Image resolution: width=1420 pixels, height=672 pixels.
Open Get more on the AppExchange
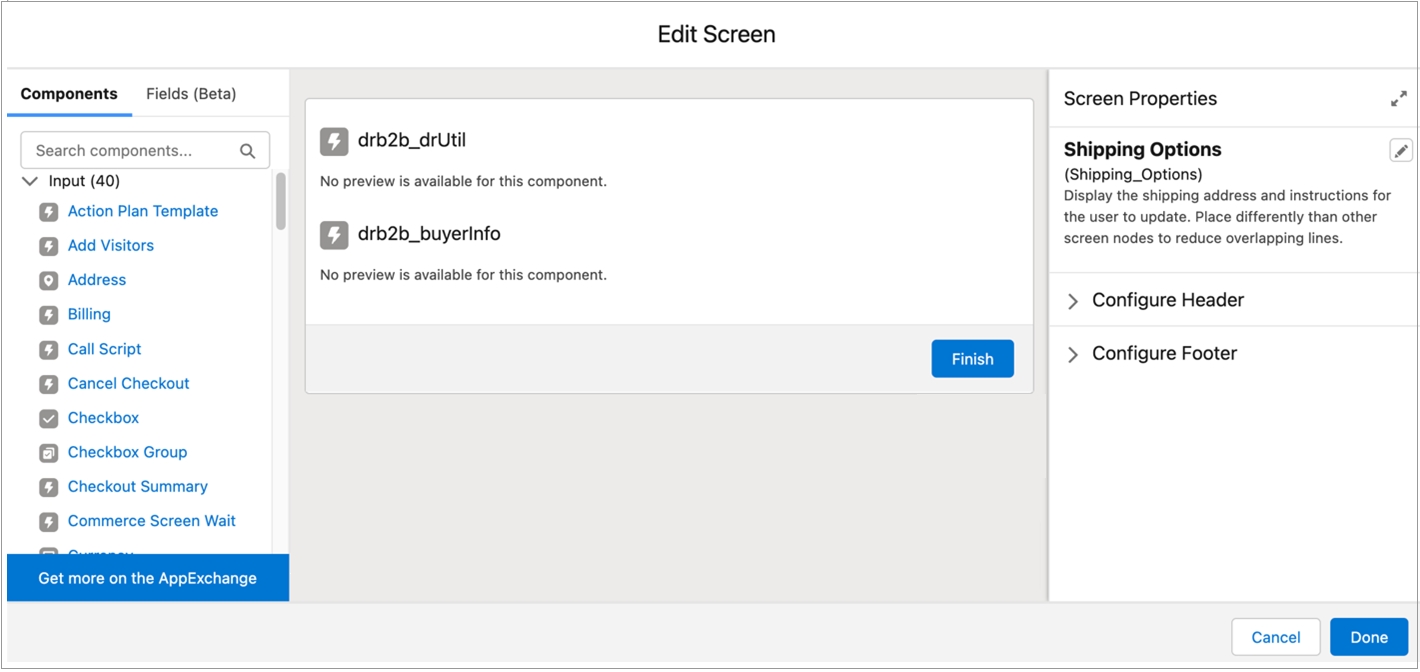tap(147, 578)
